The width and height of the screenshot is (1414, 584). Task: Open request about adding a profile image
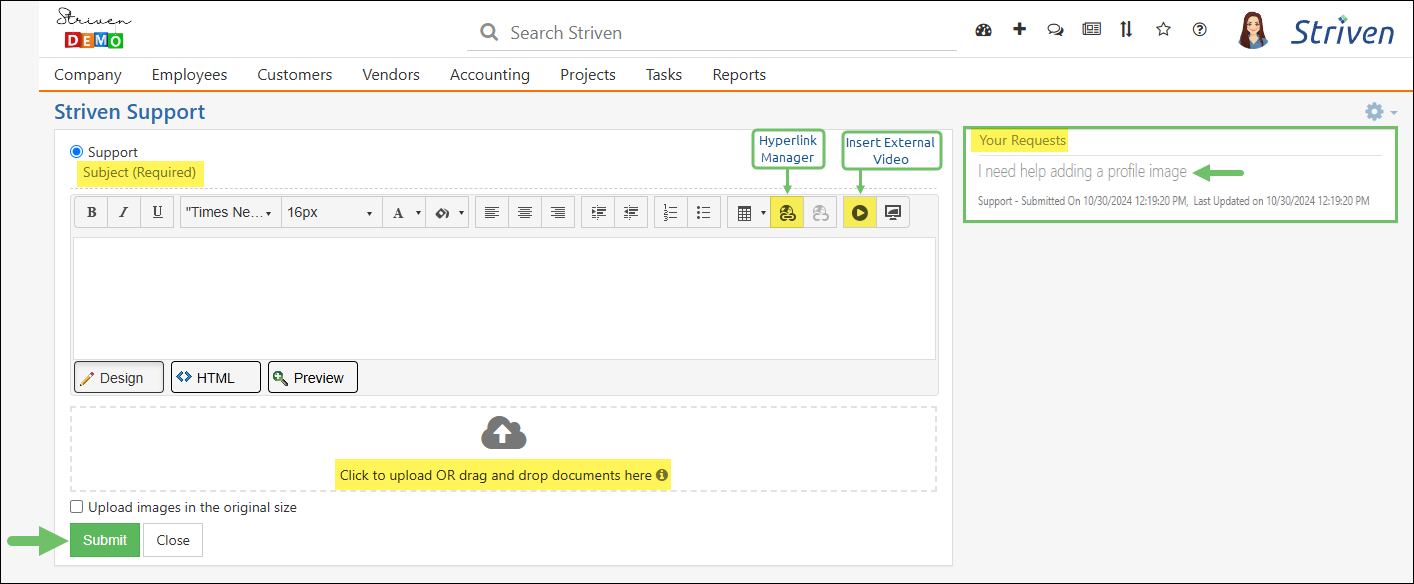pyautogui.click(x=1082, y=171)
